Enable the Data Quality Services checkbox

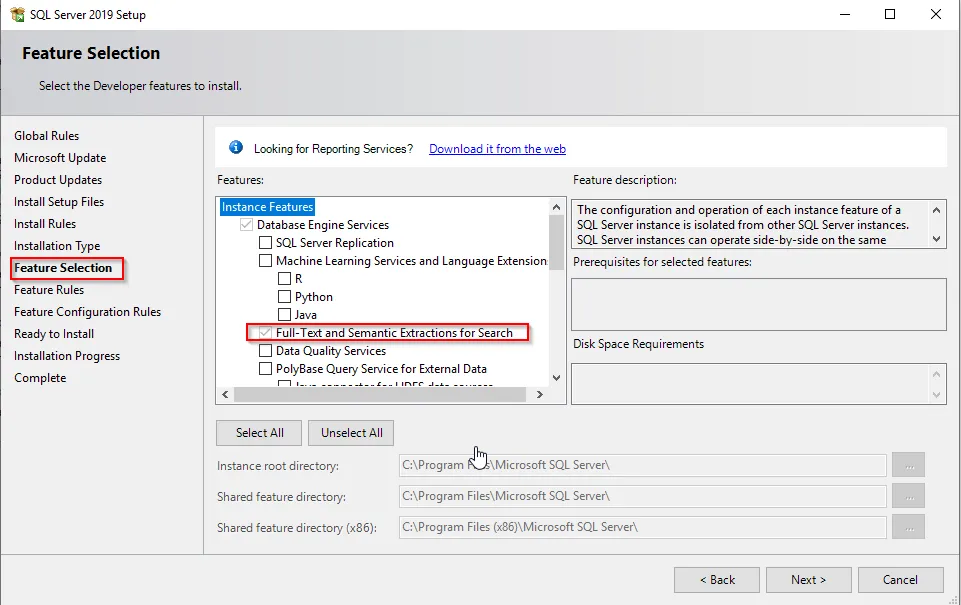coord(265,351)
